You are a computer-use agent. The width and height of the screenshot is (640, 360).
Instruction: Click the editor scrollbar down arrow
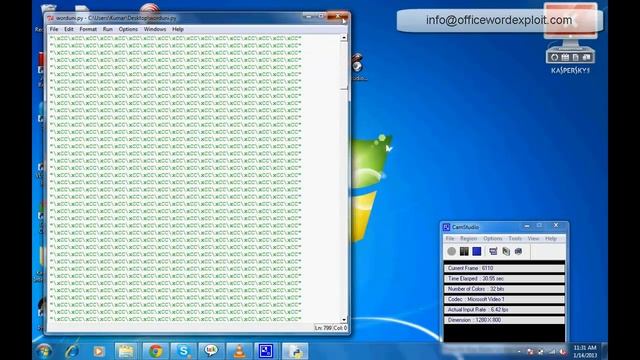(344, 320)
